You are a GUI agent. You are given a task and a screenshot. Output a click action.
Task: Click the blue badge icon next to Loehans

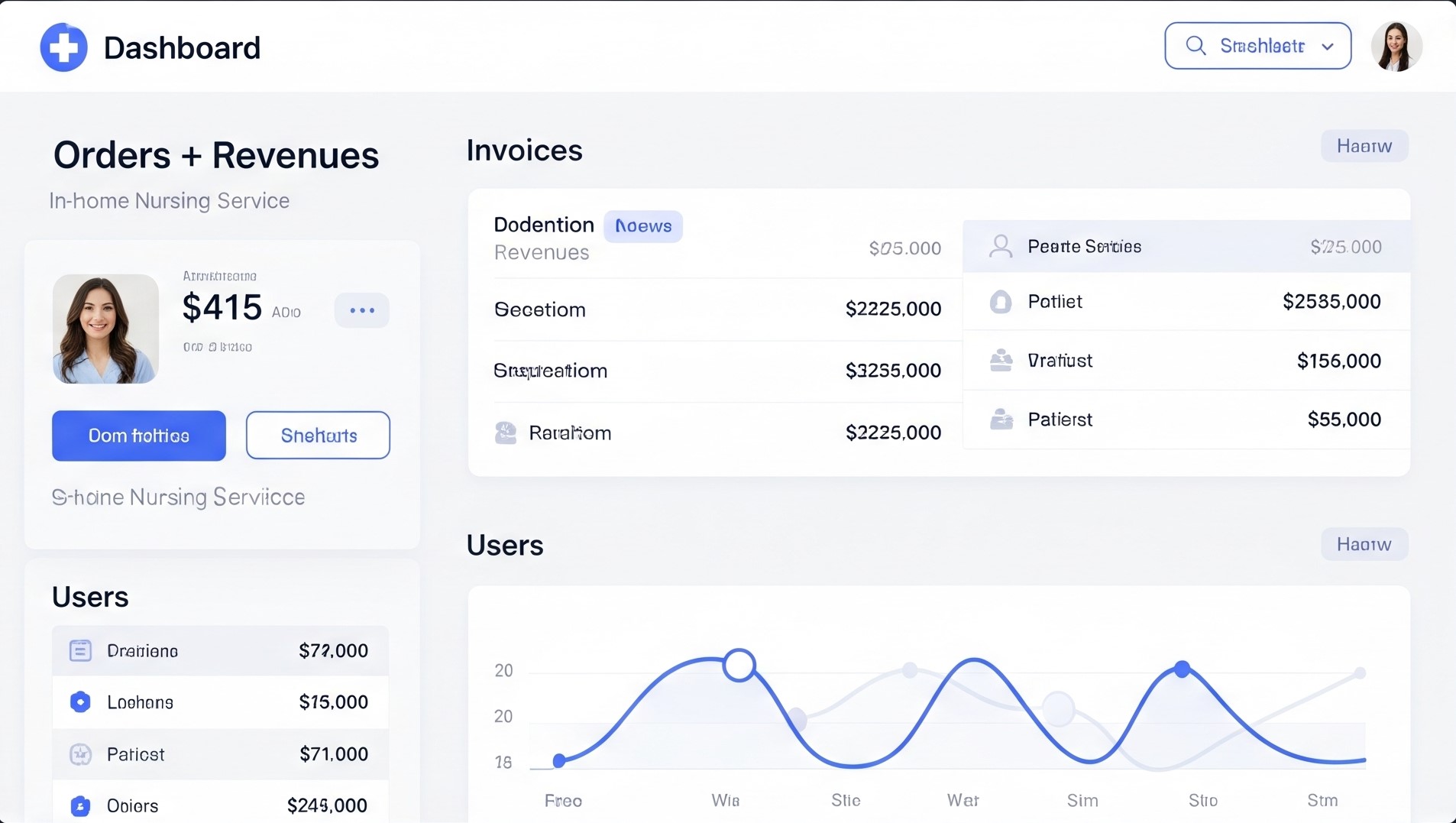(x=79, y=701)
